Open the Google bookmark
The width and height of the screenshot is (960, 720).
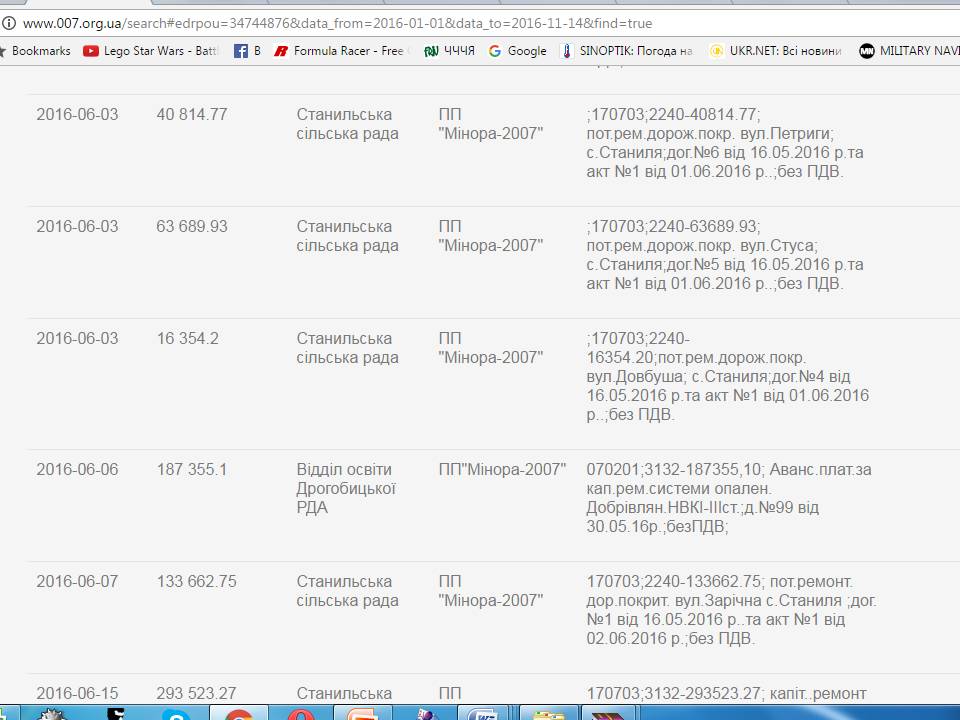[517, 51]
